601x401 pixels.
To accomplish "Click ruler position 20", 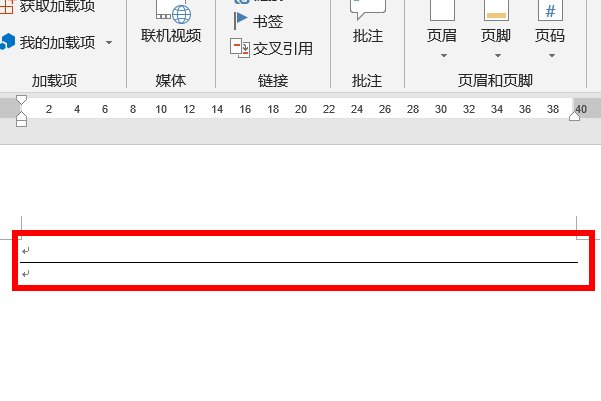I will 301,109.
